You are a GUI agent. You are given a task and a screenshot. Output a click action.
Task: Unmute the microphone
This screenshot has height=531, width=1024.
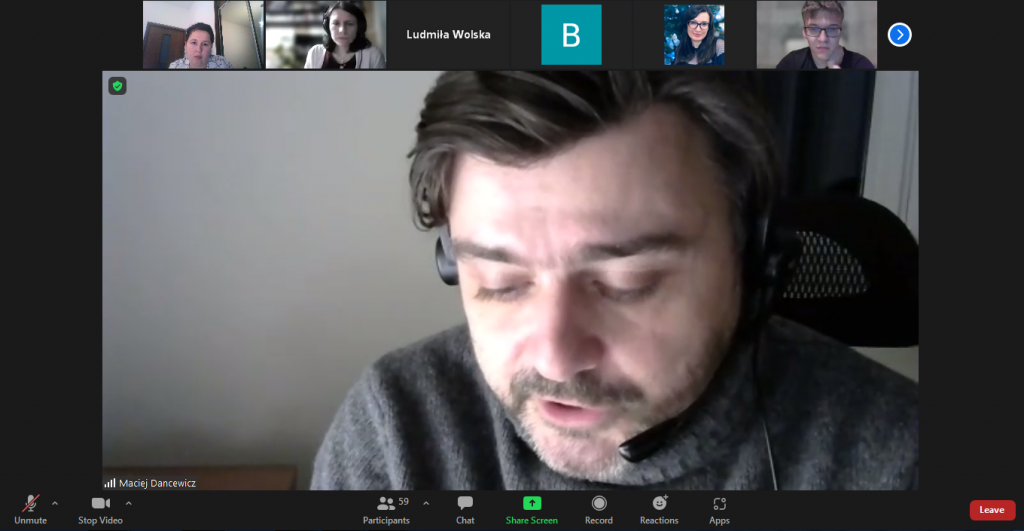[30, 508]
